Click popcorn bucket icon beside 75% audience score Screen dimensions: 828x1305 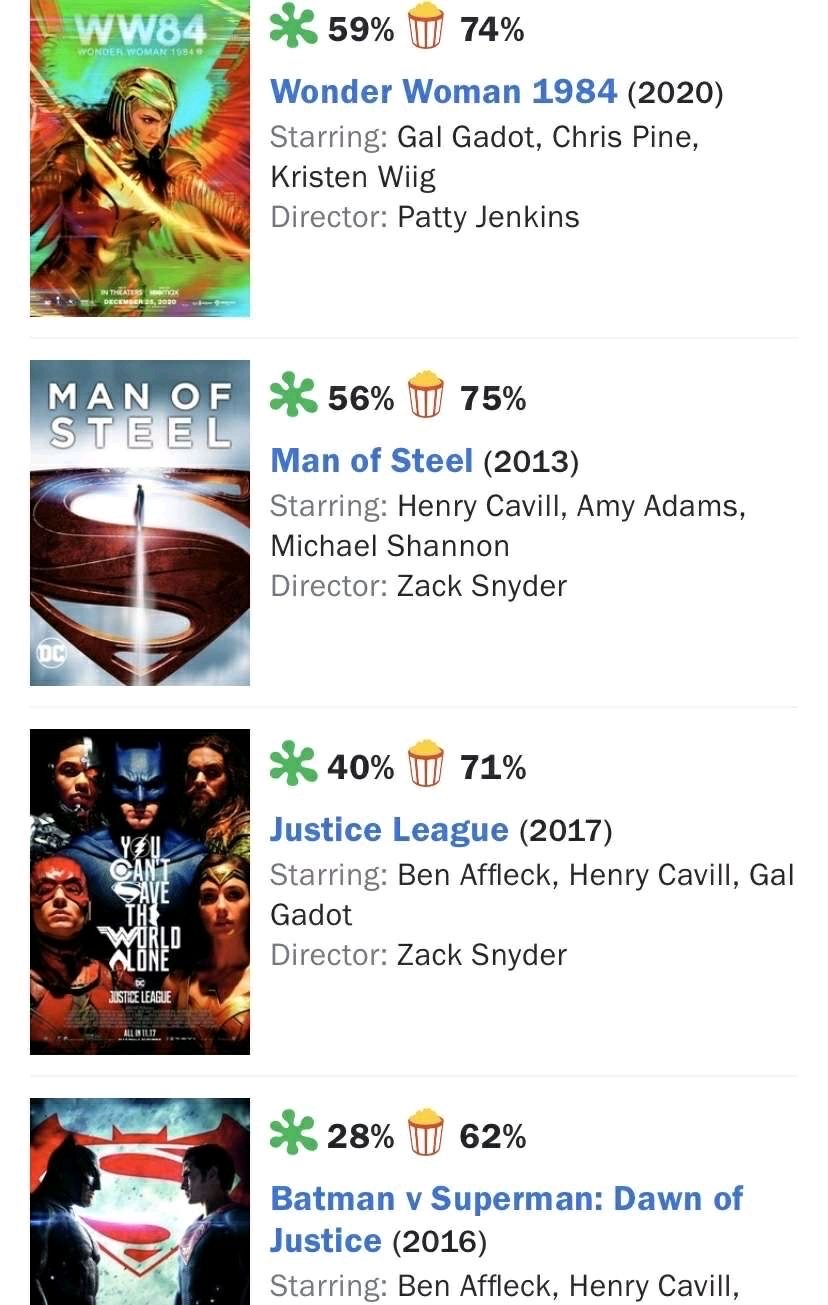(x=427, y=396)
